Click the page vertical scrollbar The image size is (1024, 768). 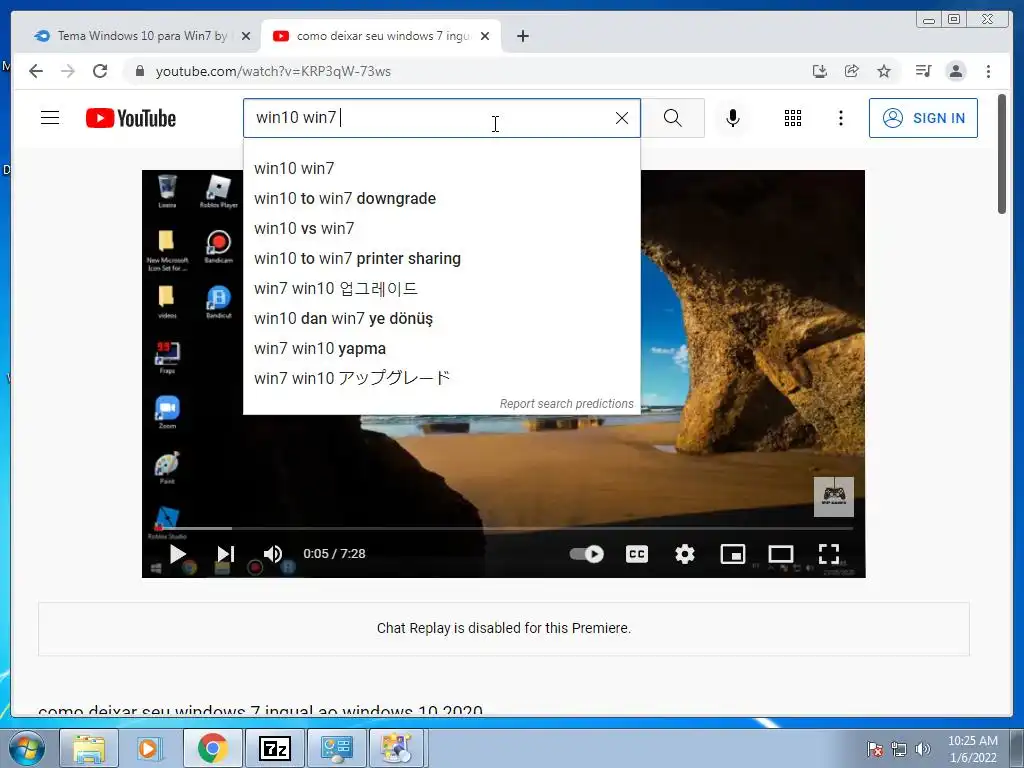(1002, 155)
